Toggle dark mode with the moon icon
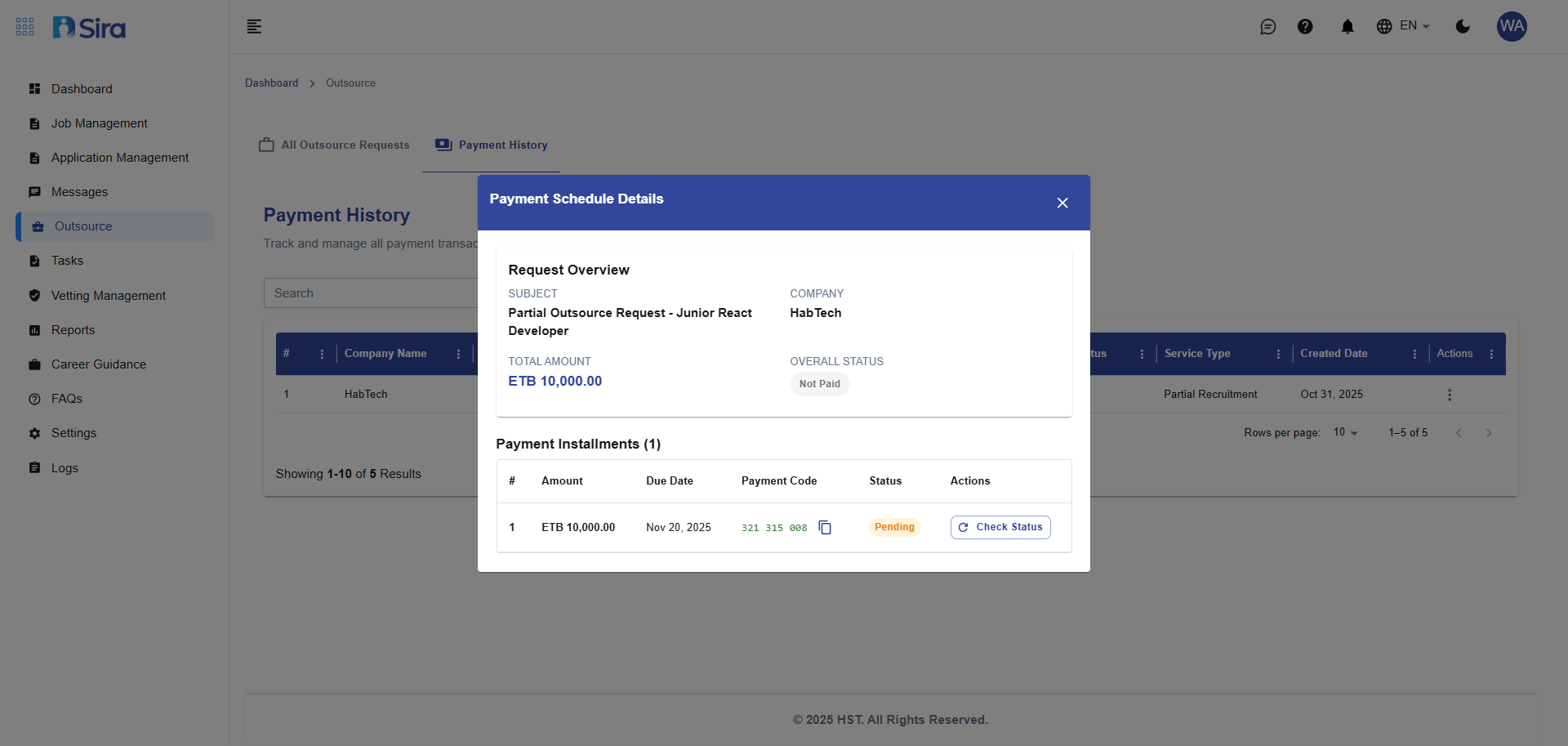The image size is (1568, 746). click(1463, 27)
